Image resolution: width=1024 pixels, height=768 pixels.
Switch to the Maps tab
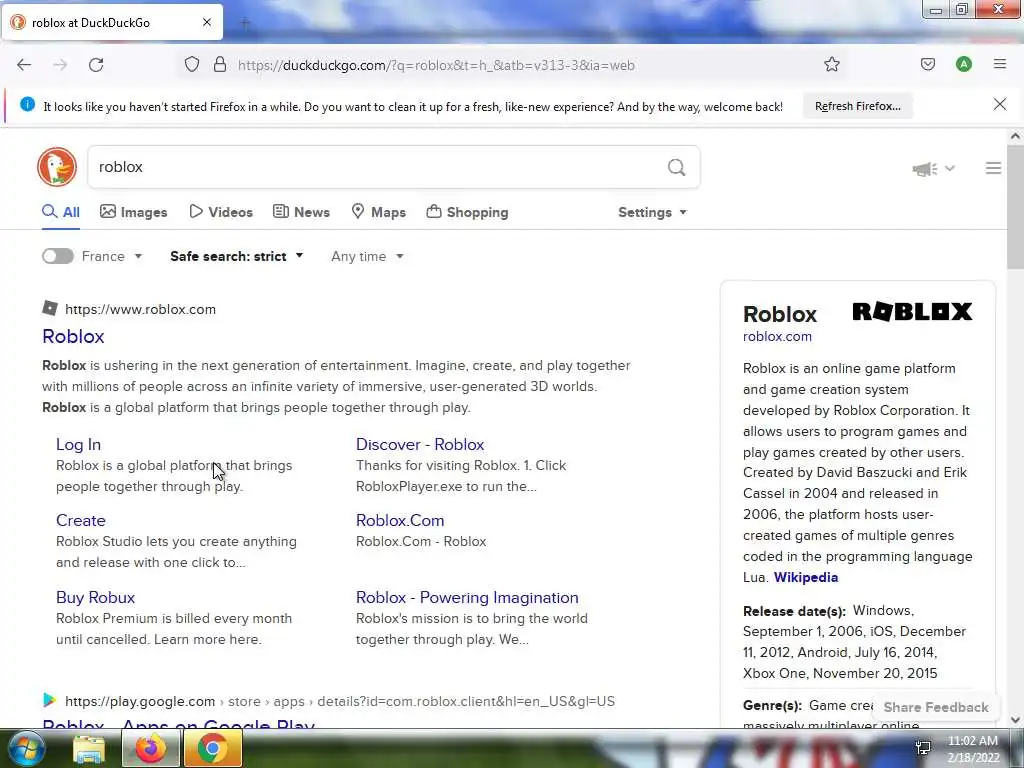(x=379, y=212)
